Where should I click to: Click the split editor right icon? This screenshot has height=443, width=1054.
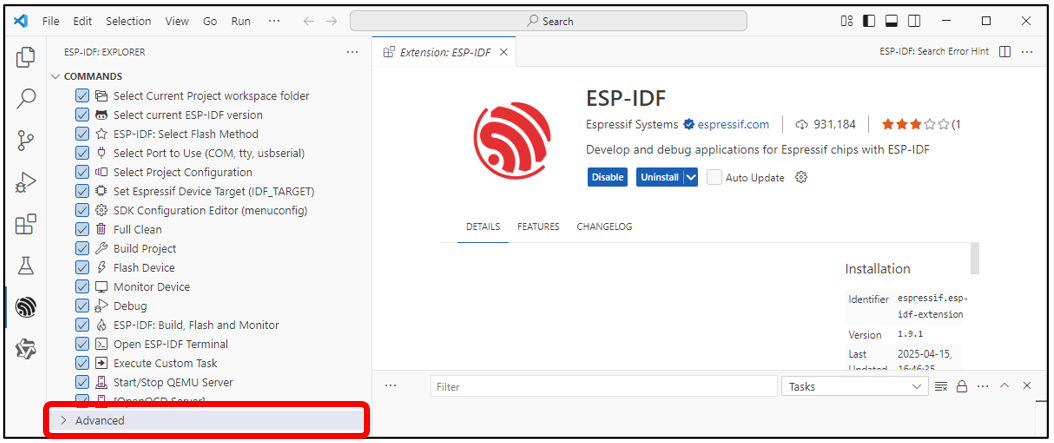click(x=1005, y=52)
